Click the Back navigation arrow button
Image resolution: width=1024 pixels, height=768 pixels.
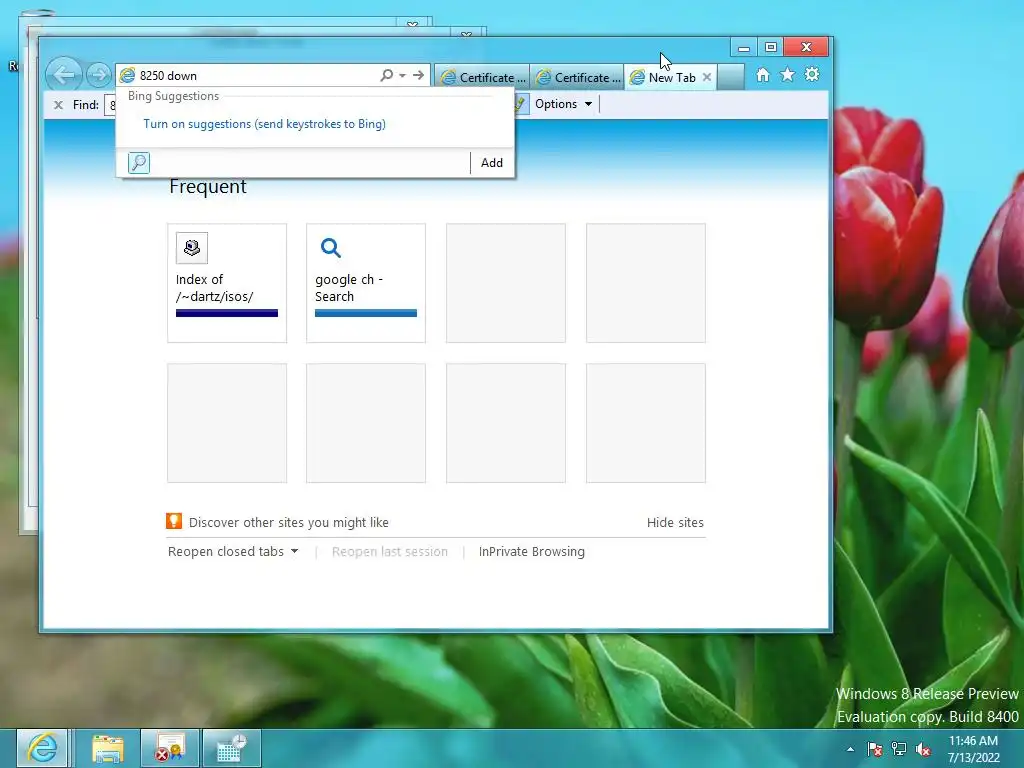click(64, 74)
